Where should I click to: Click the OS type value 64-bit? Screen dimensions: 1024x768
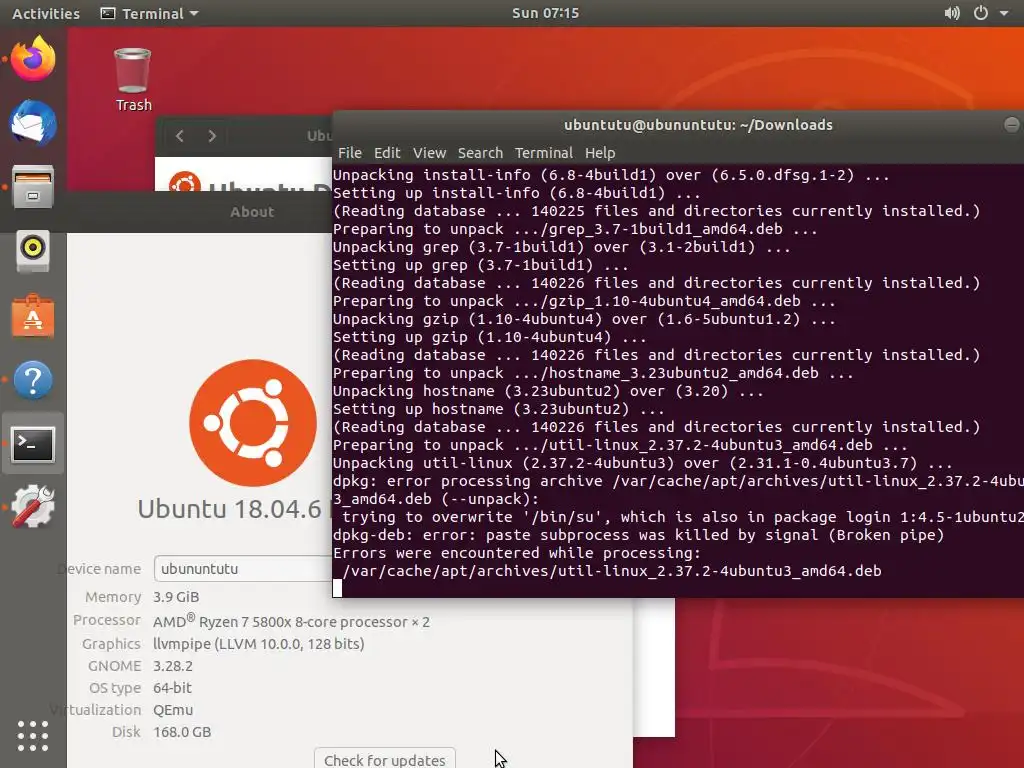point(172,688)
